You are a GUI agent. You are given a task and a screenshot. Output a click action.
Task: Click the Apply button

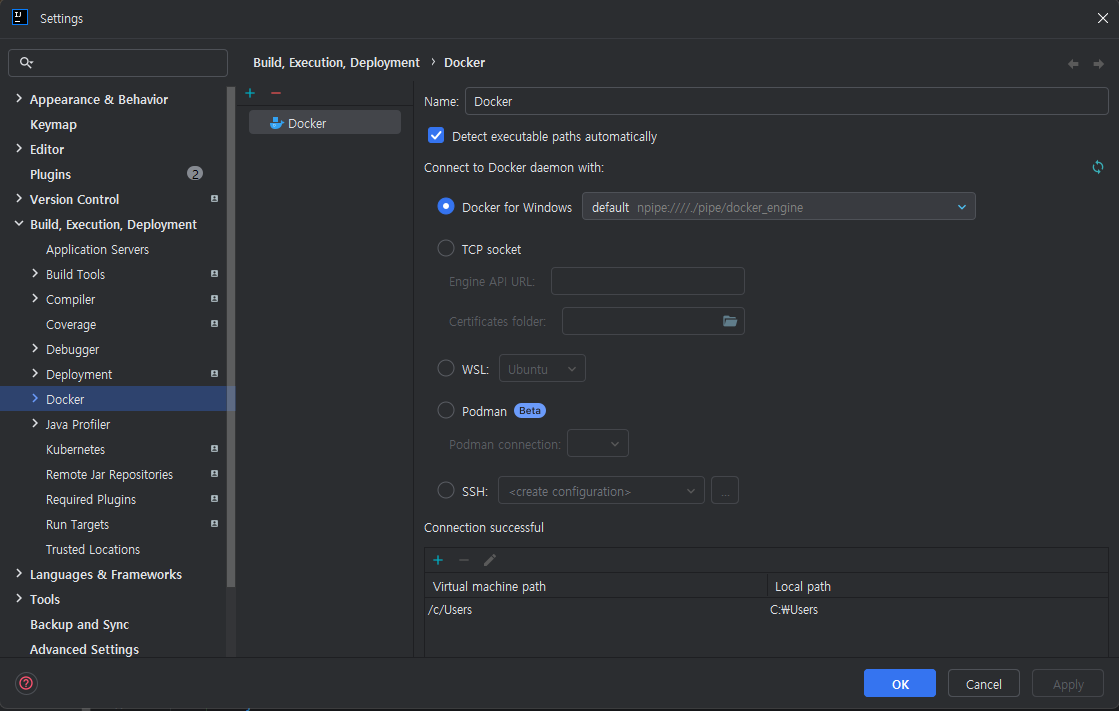point(1068,683)
